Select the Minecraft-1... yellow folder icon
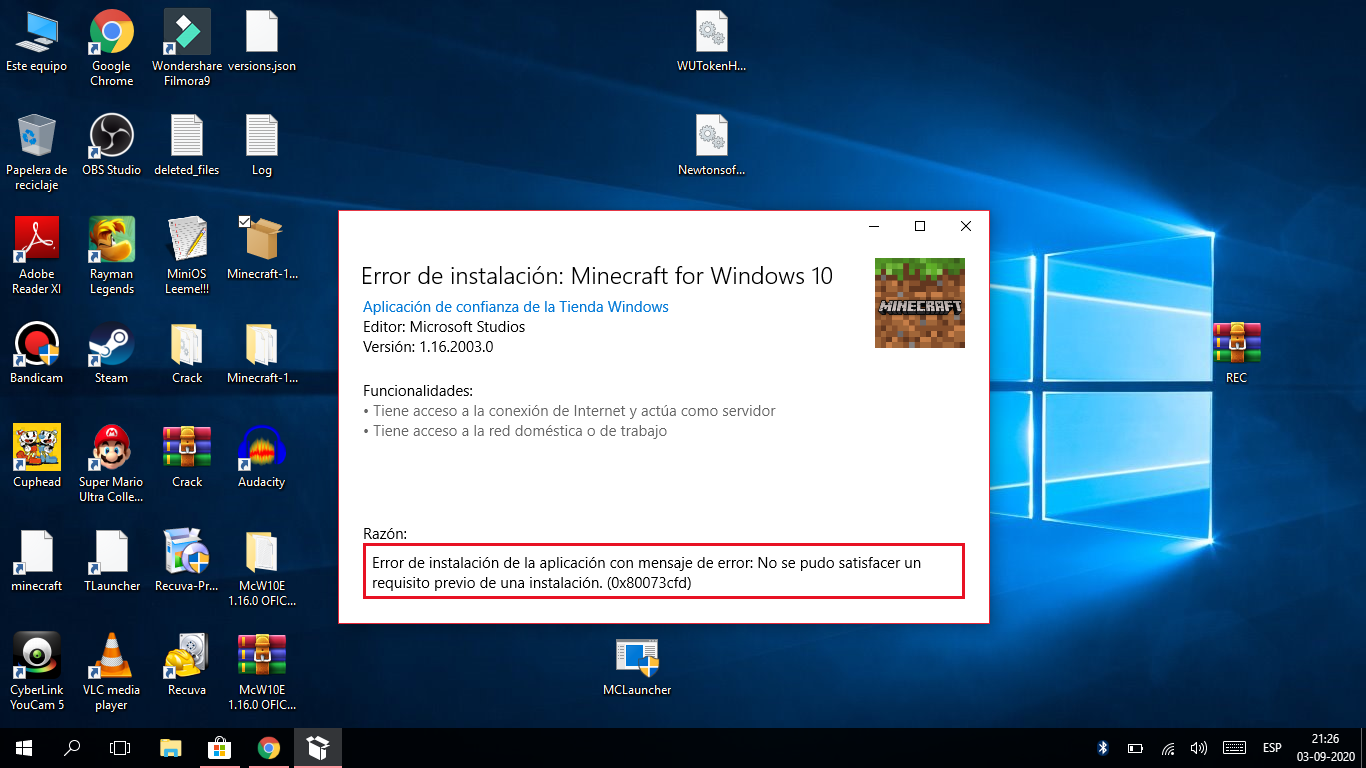This screenshot has width=1366, height=768. click(262, 354)
